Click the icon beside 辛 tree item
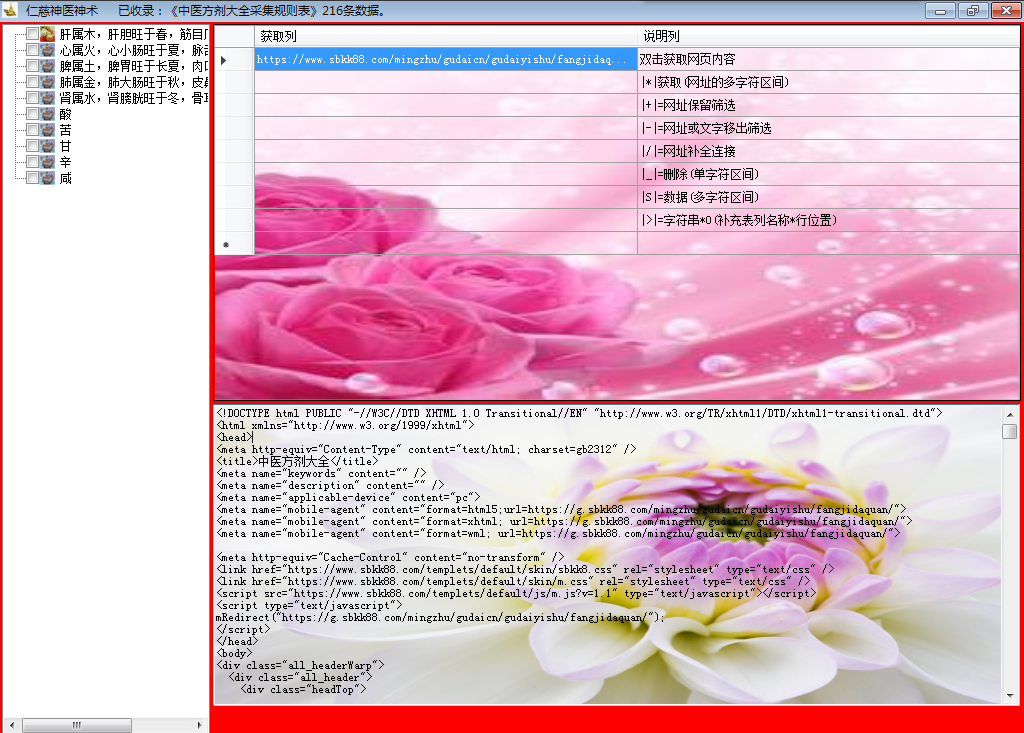This screenshot has width=1024, height=733. point(48,162)
